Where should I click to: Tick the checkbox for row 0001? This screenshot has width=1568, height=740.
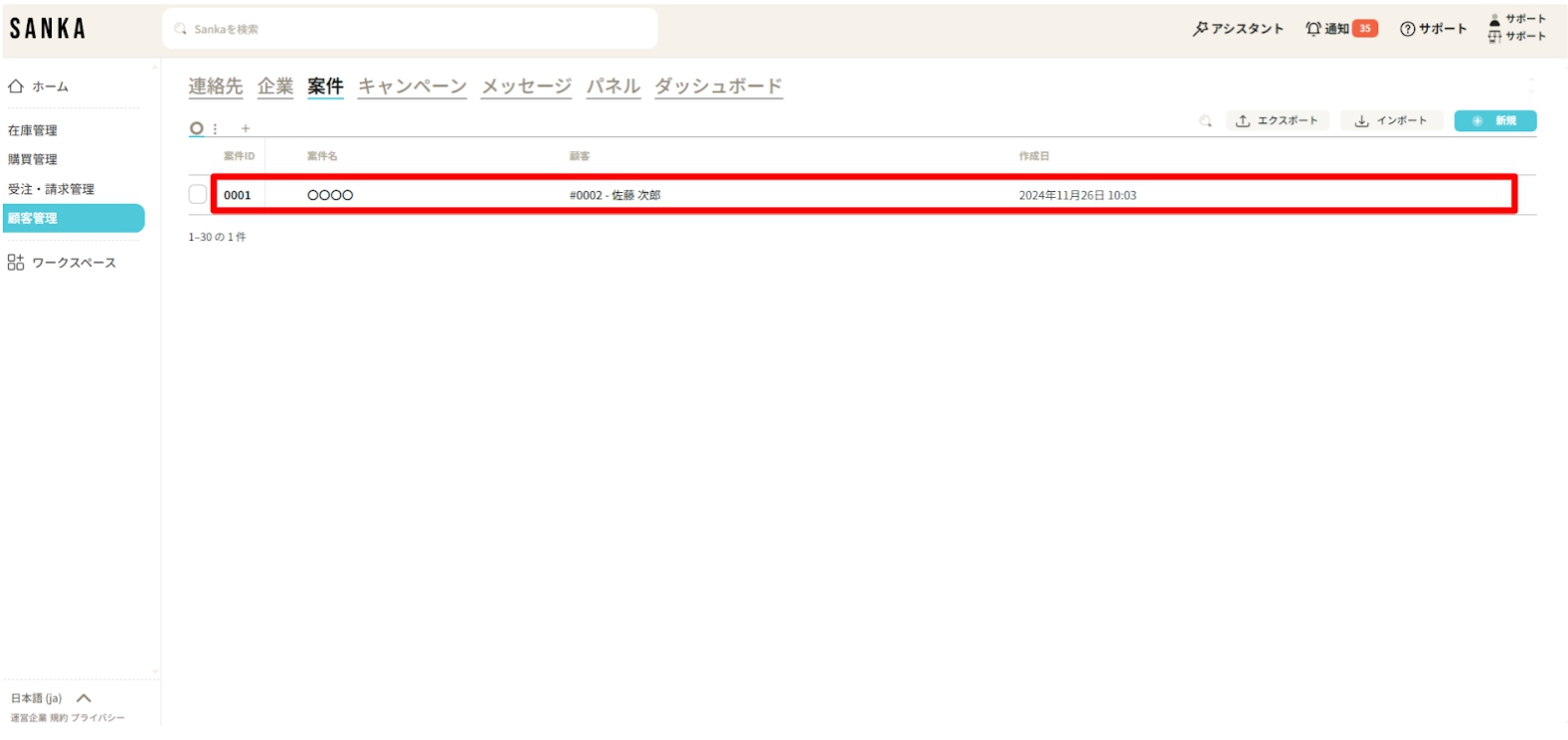tap(198, 195)
